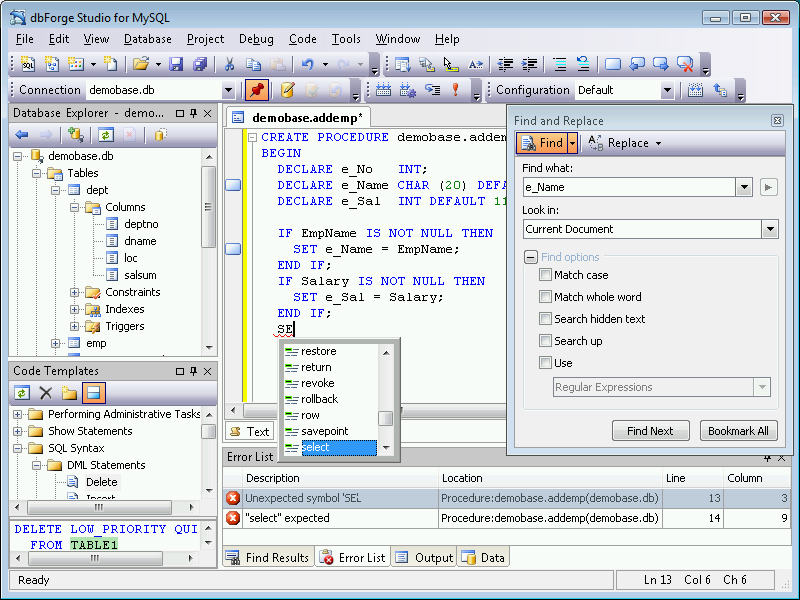Click the error icon for 'select expected' row
The height and width of the screenshot is (600, 800).
pos(233,518)
